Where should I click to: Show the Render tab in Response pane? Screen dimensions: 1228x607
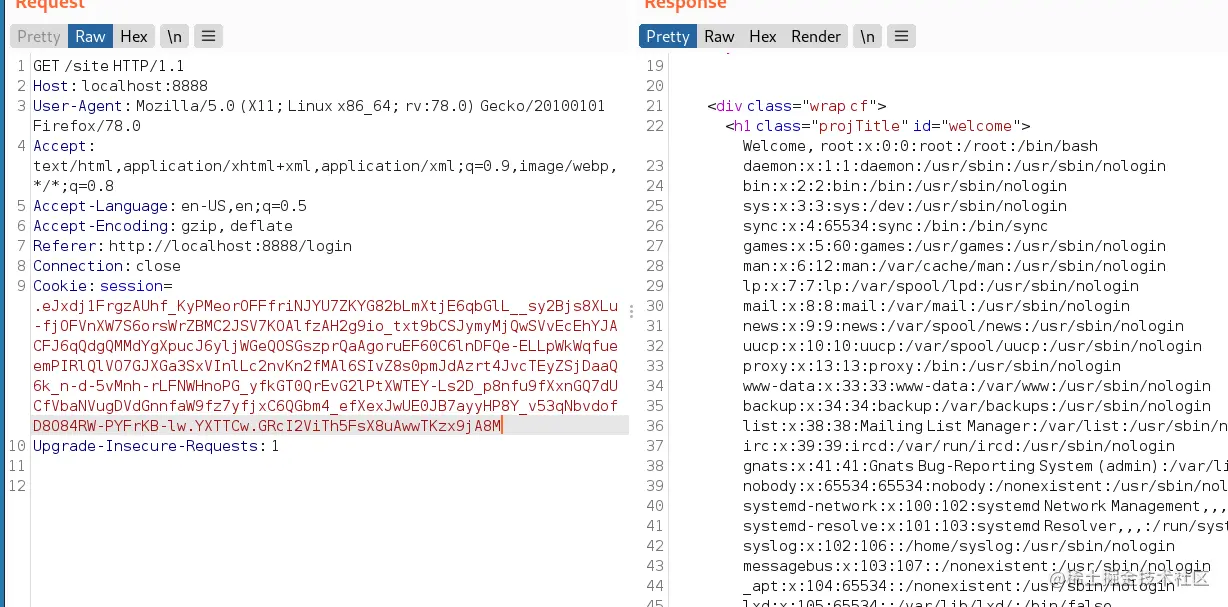coord(816,37)
